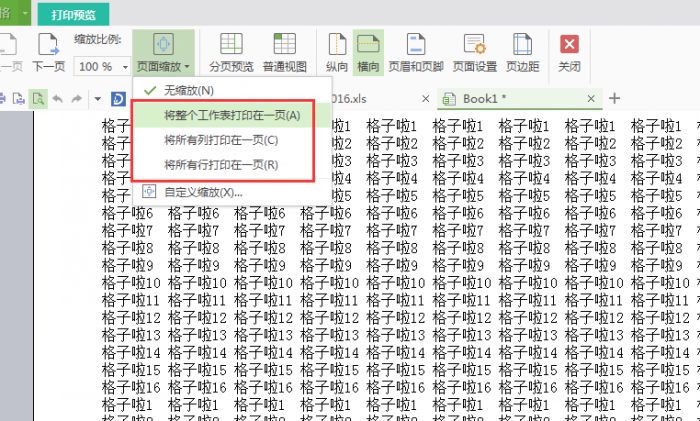The image size is (700, 421).
Task: Open 自定义缩放(X)... custom scaling
Action: (x=232, y=192)
